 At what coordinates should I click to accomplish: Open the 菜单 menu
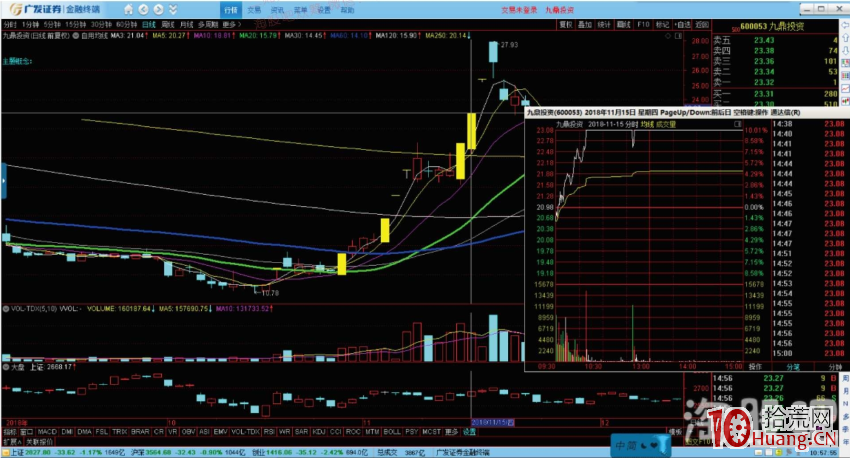pyautogui.click(x=300, y=10)
